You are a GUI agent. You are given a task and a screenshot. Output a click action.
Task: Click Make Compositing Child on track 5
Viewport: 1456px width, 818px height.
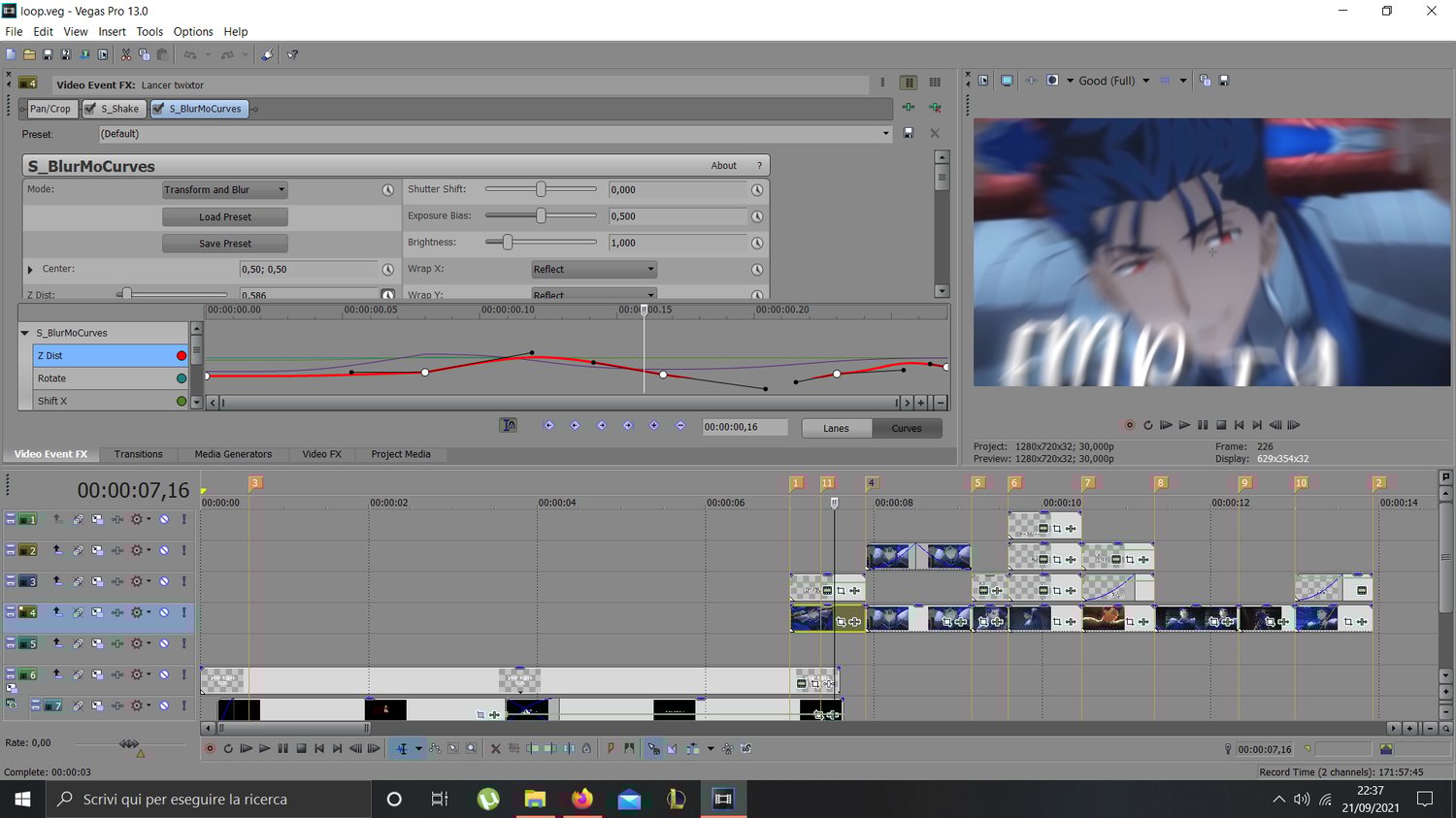point(57,643)
